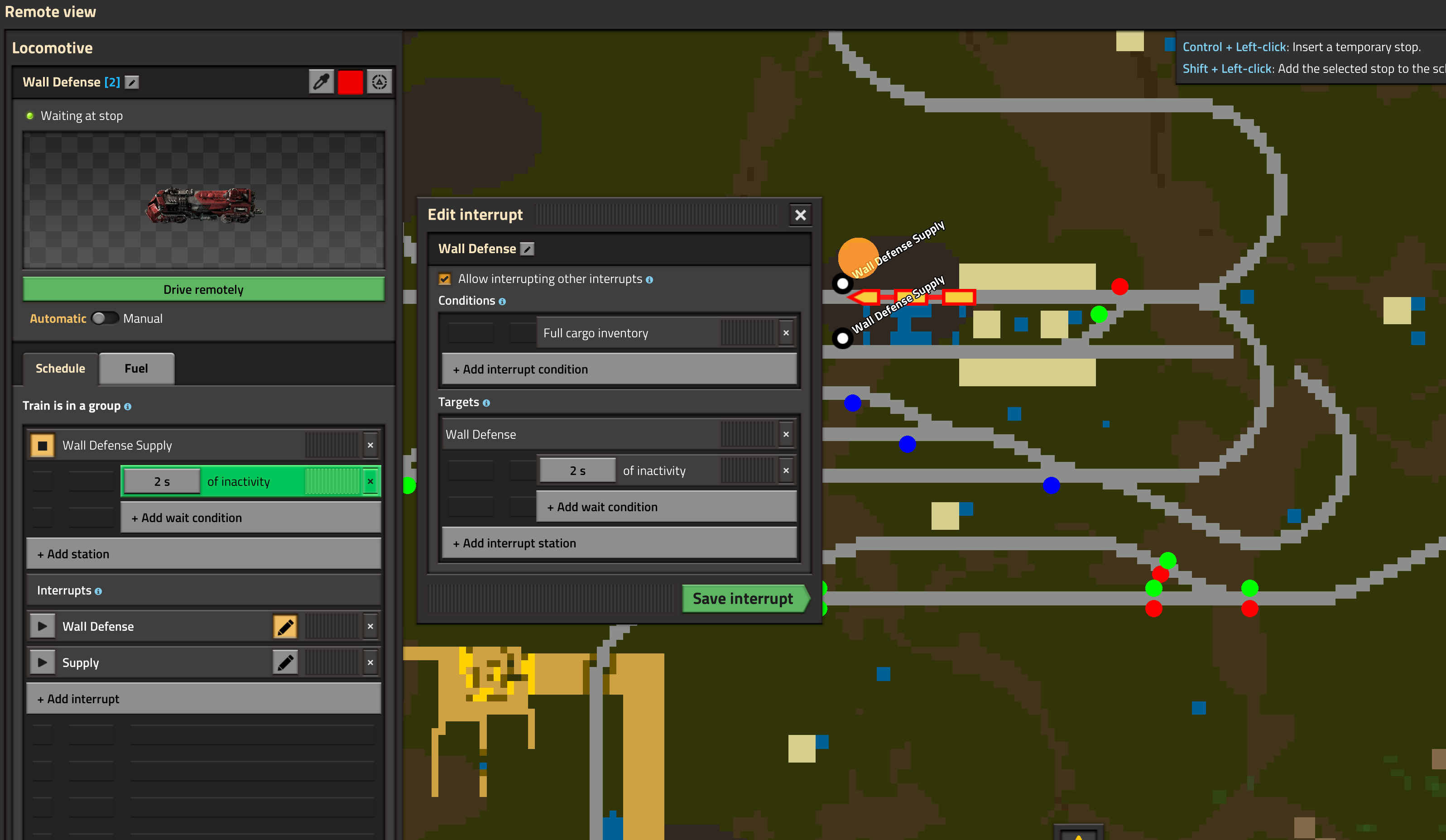Click the stop button beside Wall Defense Supply
Image resolution: width=1446 pixels, height=840 pixels.
point(43,446)
